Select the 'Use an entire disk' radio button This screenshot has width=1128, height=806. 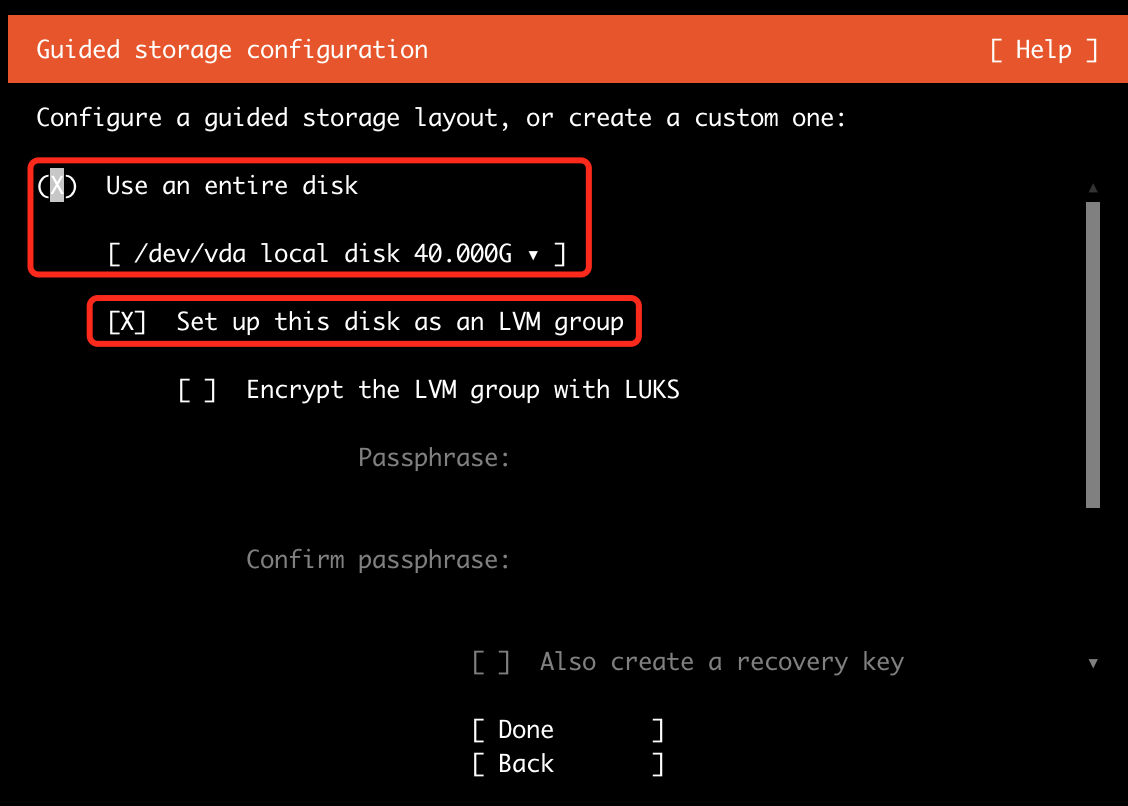point(57,186)
